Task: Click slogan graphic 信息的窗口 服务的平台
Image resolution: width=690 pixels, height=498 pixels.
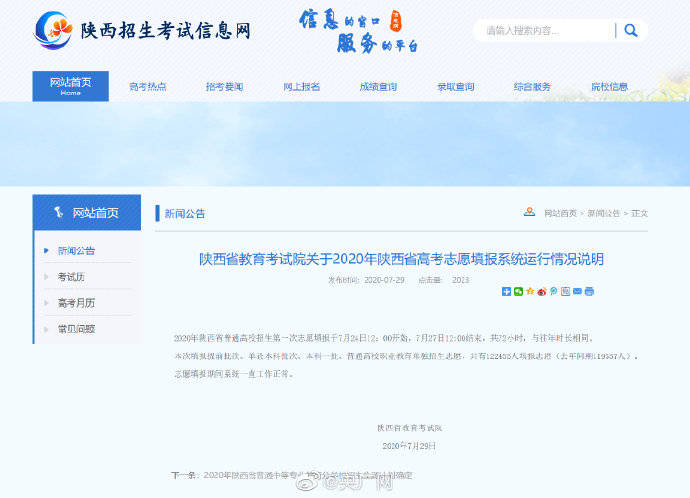Action: pos(359,31)
